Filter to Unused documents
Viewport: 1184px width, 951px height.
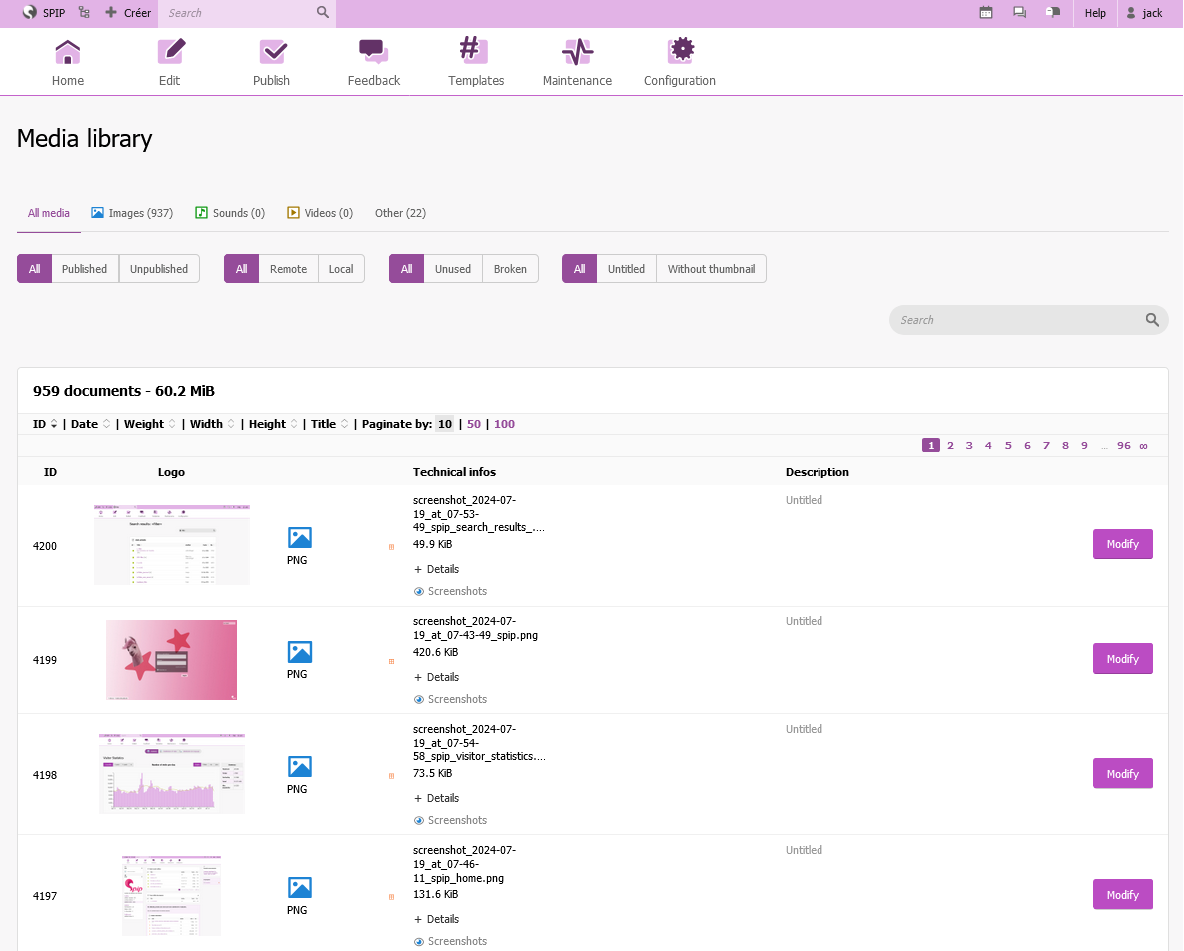(x=452, y=269)
